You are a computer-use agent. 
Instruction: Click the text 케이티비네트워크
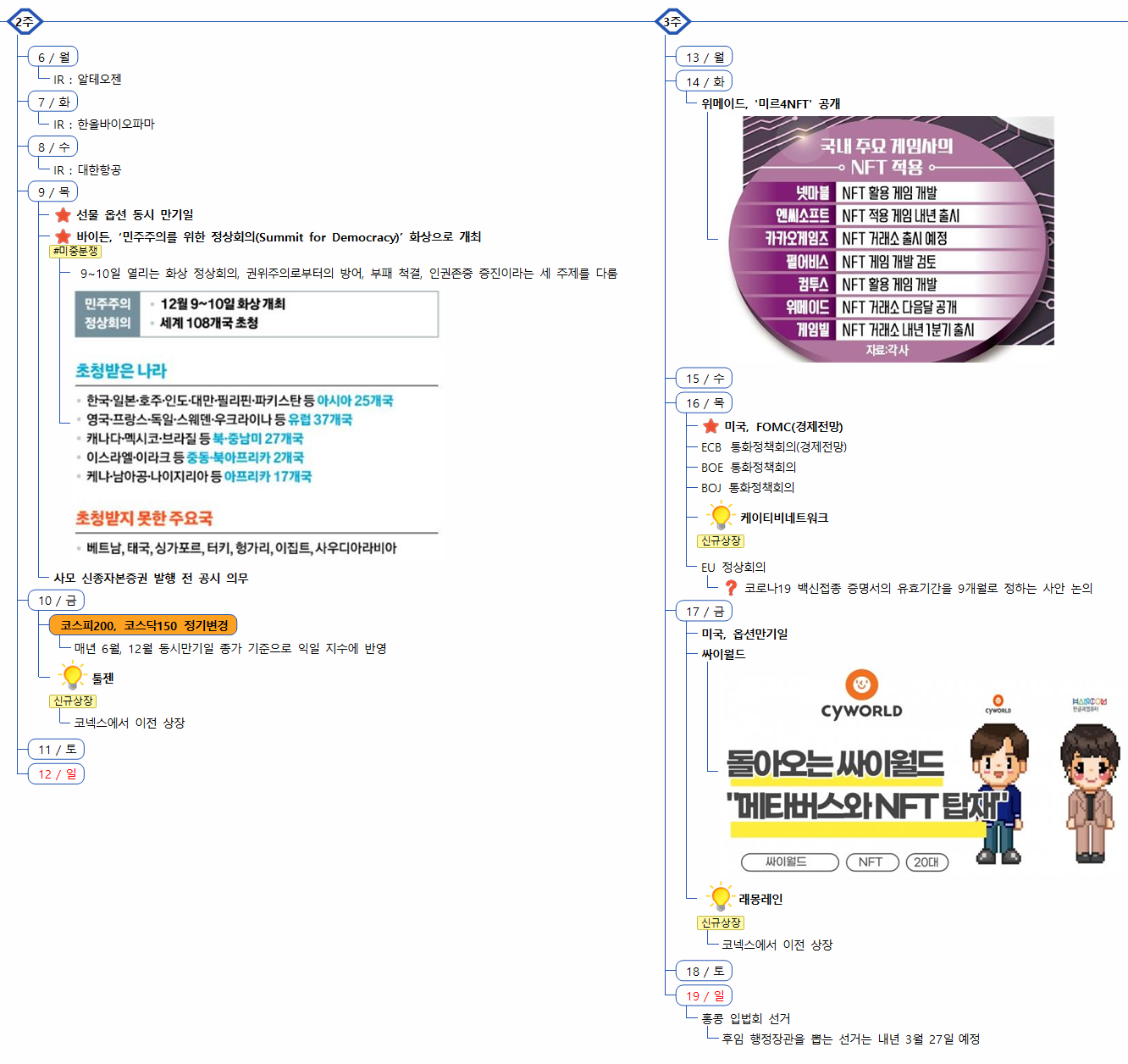point(784,518)
